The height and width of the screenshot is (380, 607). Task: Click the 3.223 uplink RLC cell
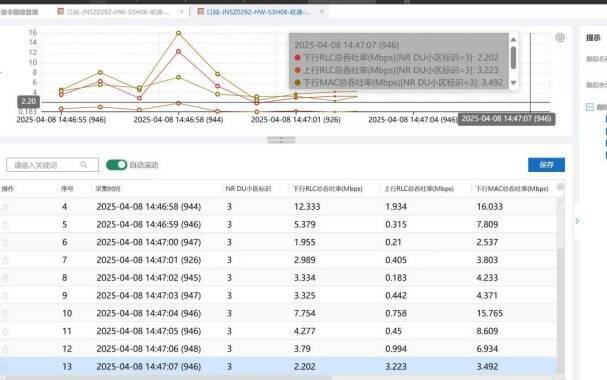click(396, 366)
